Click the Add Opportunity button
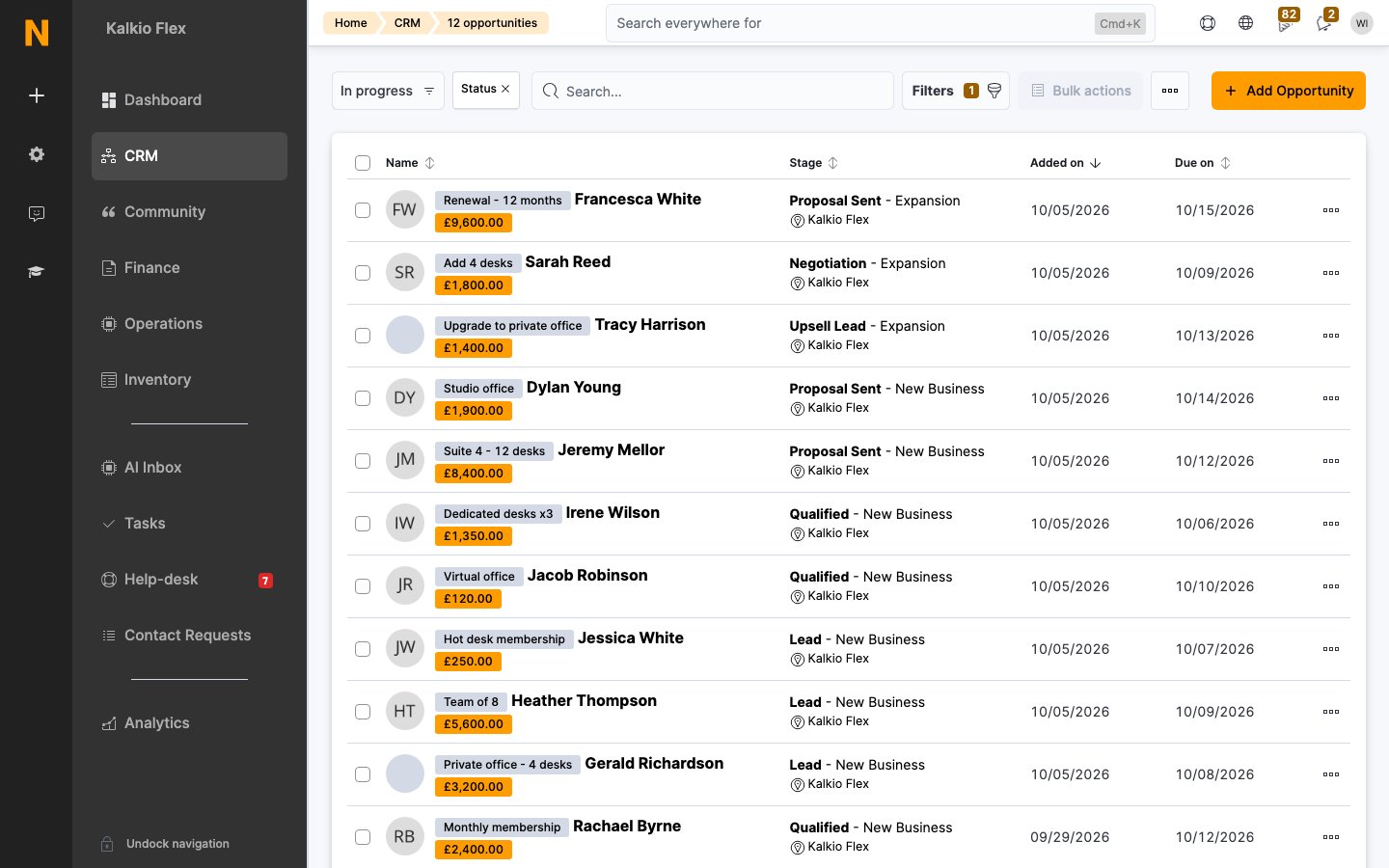The image size is (1389, 868). coord(1289,91)
